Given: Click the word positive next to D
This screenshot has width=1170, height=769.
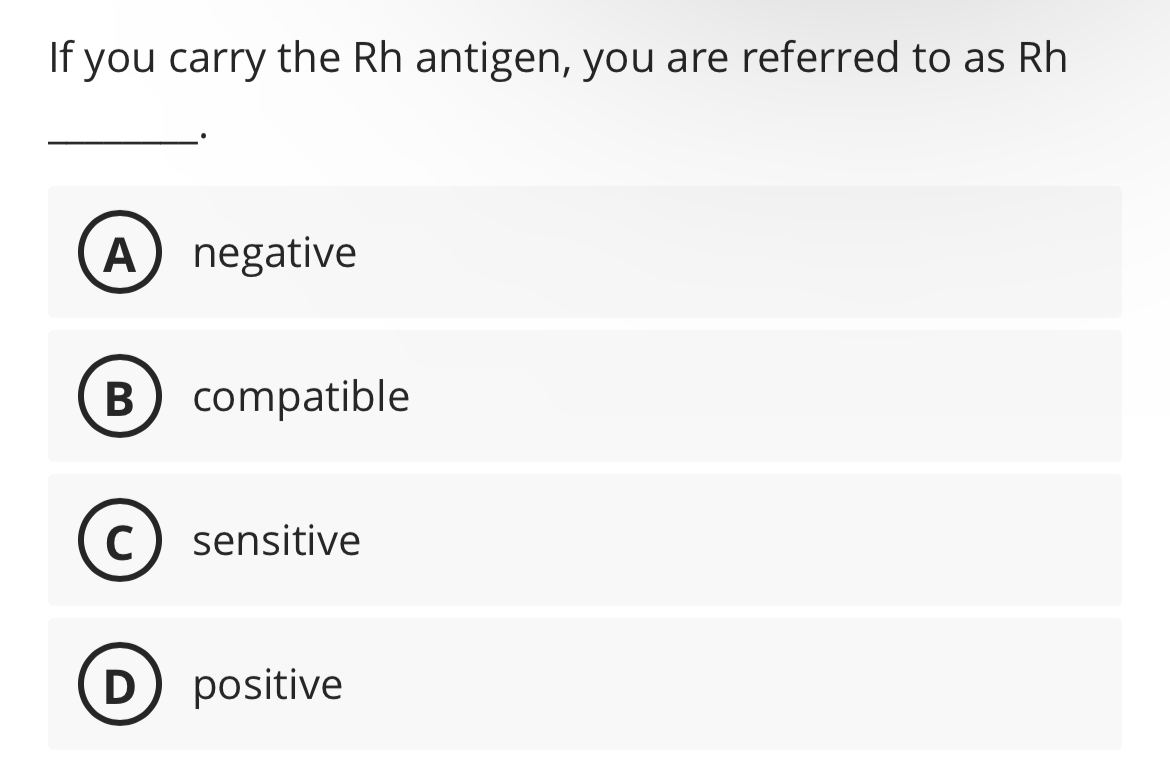Looking at the screenshot, I should (x=267, y=684).
